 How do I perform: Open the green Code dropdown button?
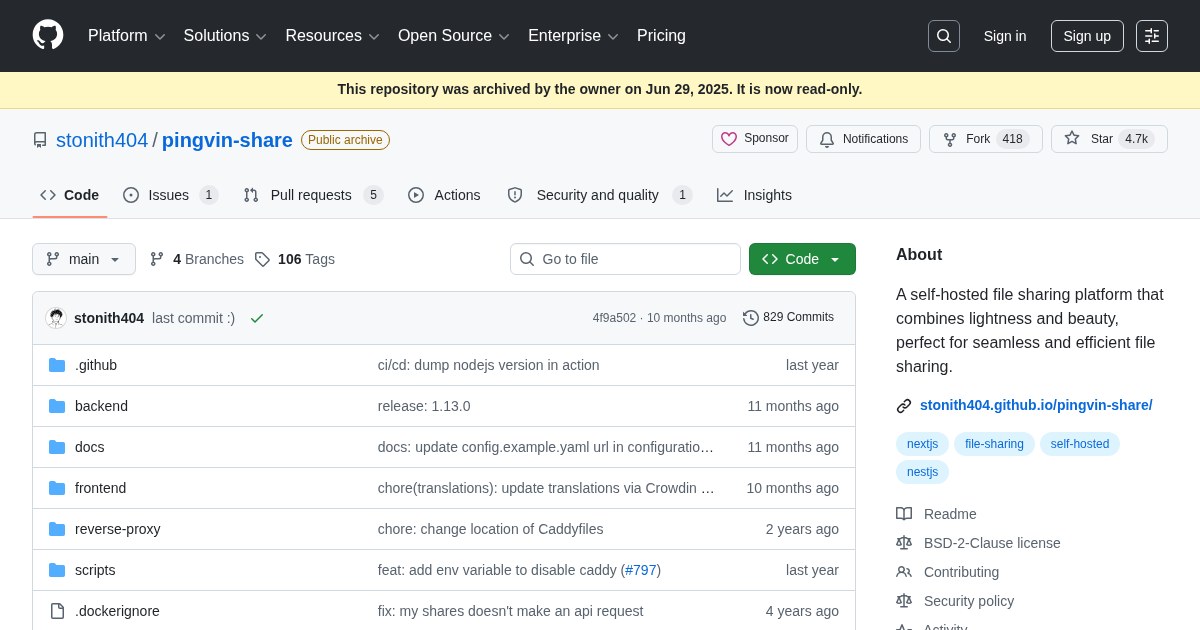point(802,259)
